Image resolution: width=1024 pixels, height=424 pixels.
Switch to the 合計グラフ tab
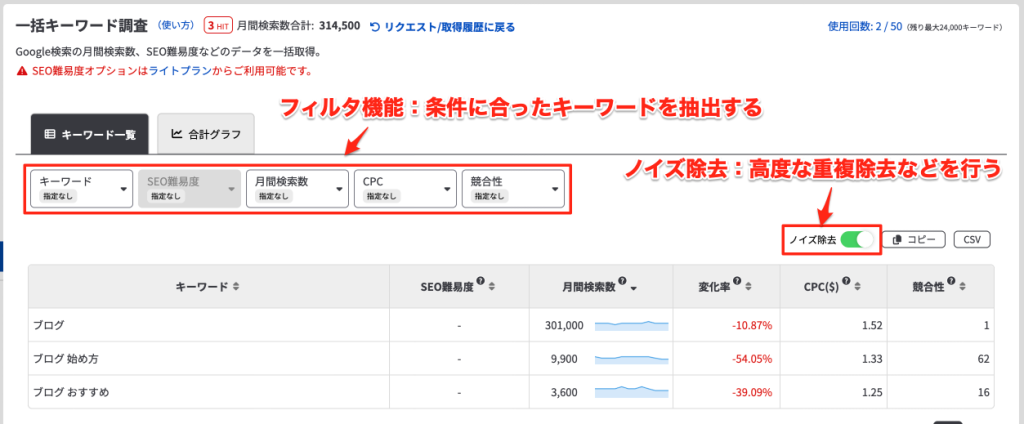pyautogui.click(x=205, y=133)
